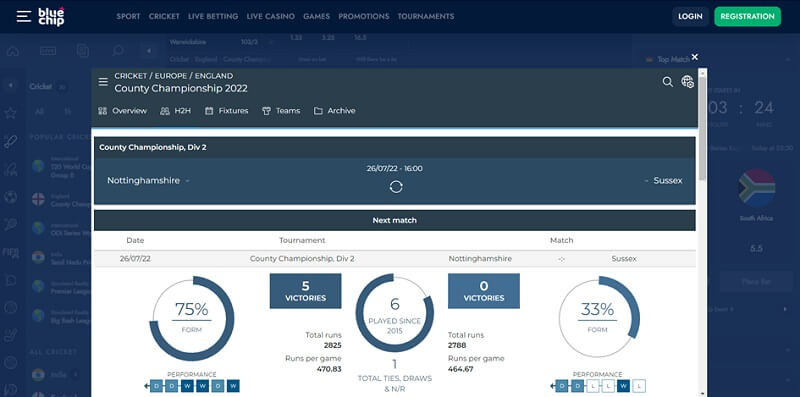The image size is (800, 397).
Task: Click the Date column header
Action: (x=135, y=240)
